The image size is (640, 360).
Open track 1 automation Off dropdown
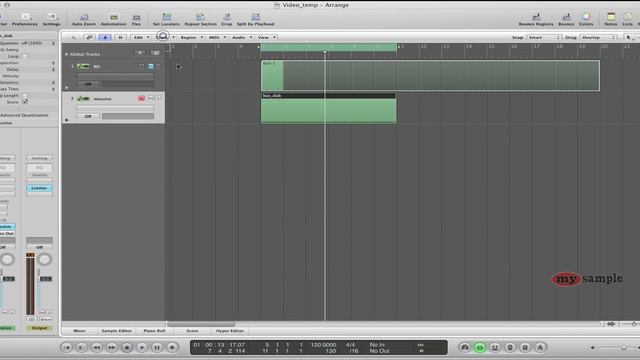pyautogui.click(x=88, y=84)
